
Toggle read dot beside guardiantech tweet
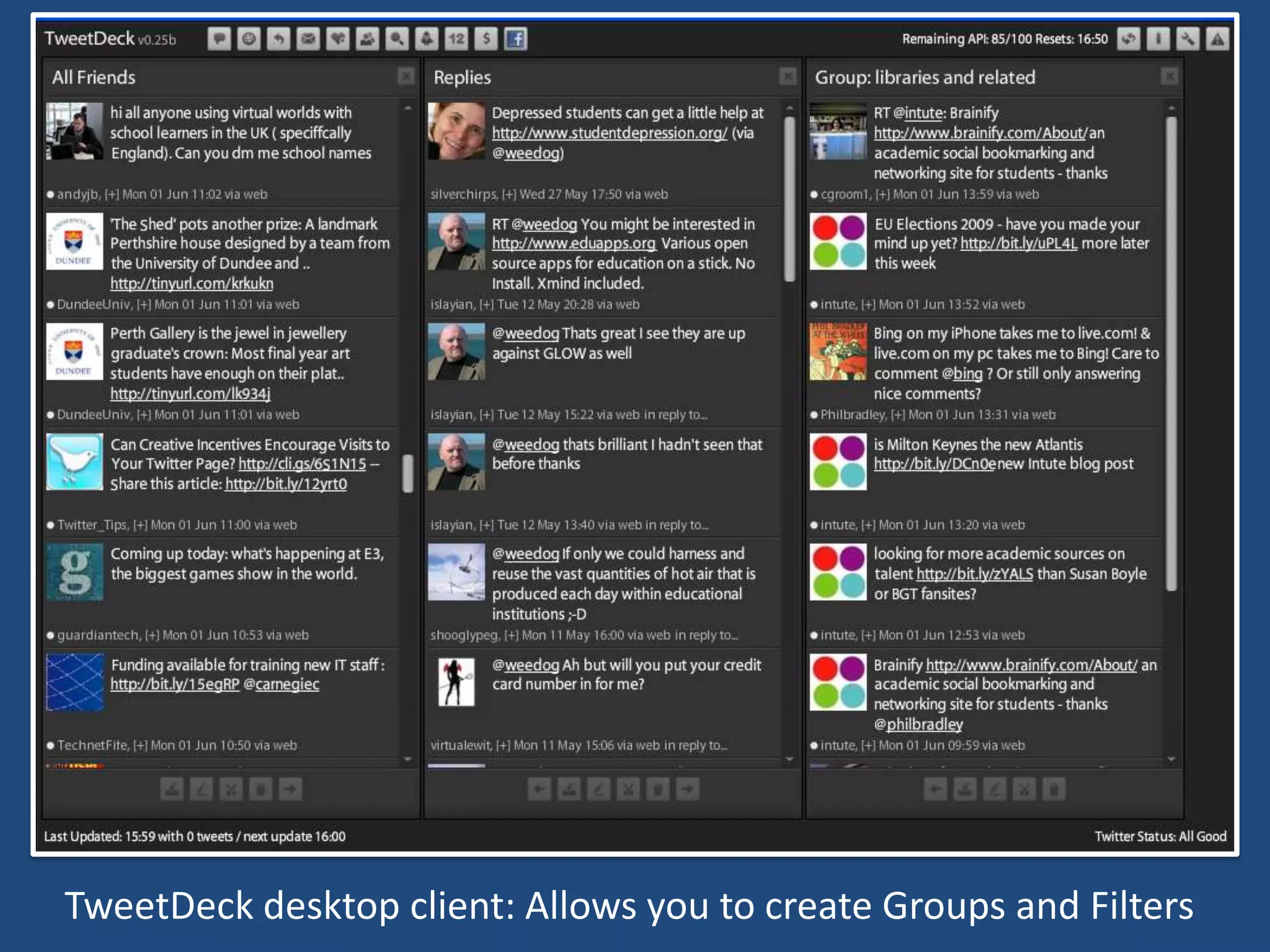51,635
